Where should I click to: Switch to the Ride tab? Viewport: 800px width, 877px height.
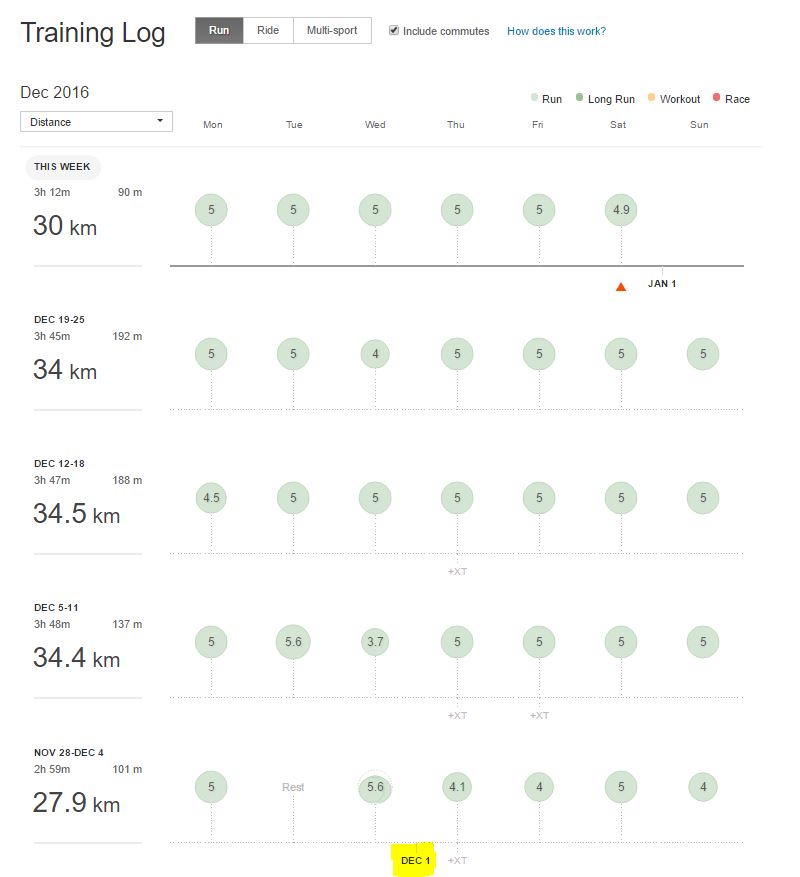coord(267,30)
